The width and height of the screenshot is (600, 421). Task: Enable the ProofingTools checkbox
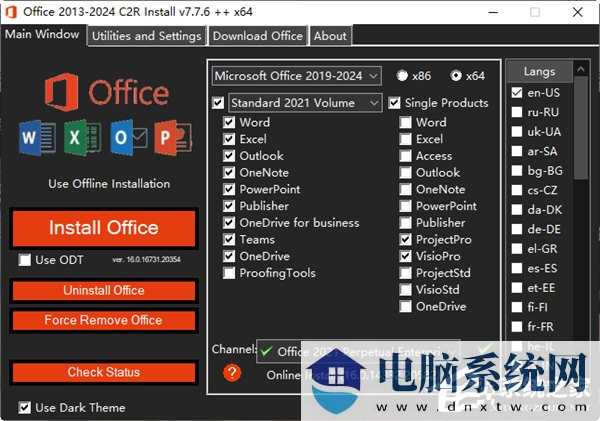[229, 273]
